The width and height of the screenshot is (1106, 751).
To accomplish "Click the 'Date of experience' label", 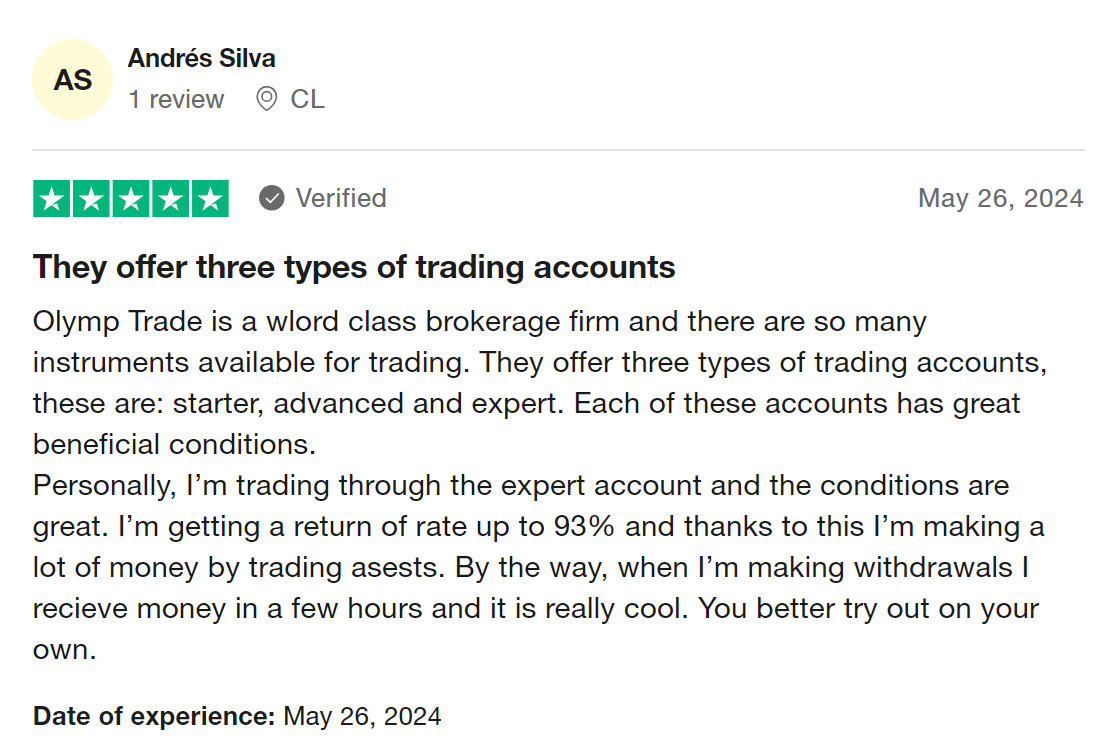I will [154, 716].
